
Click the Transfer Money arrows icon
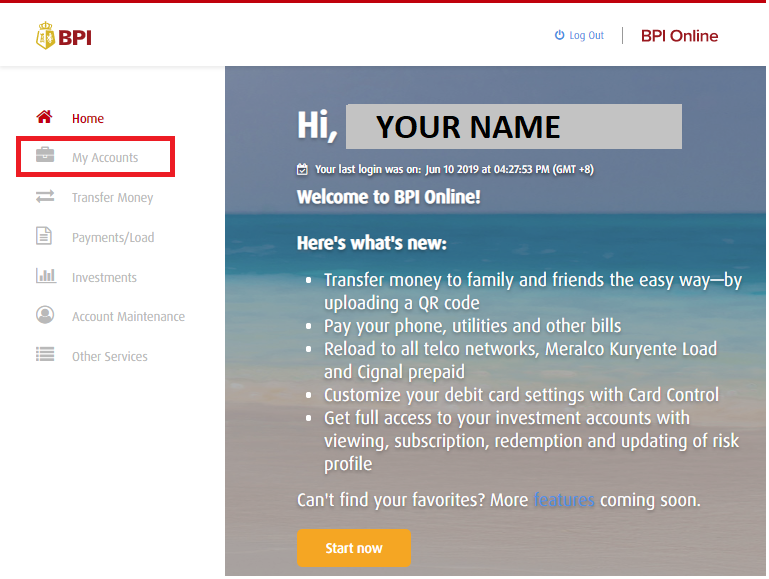45,197
